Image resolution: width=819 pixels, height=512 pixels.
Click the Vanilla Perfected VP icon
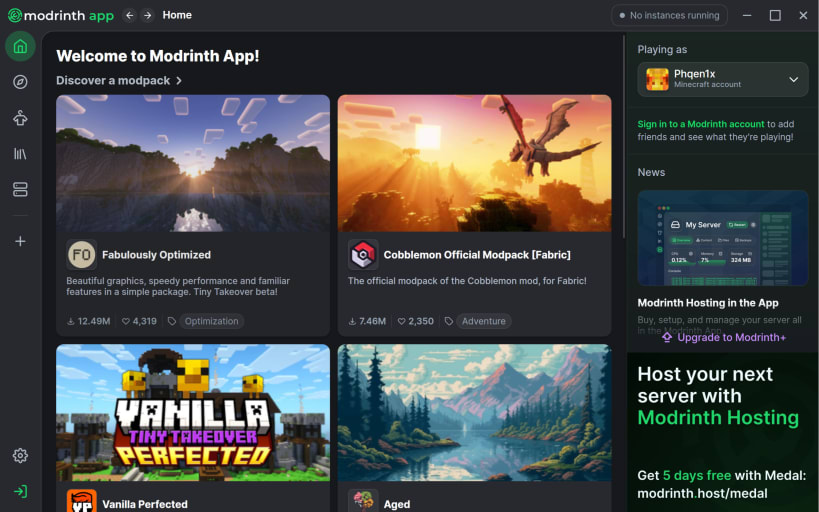coord(81,501)
